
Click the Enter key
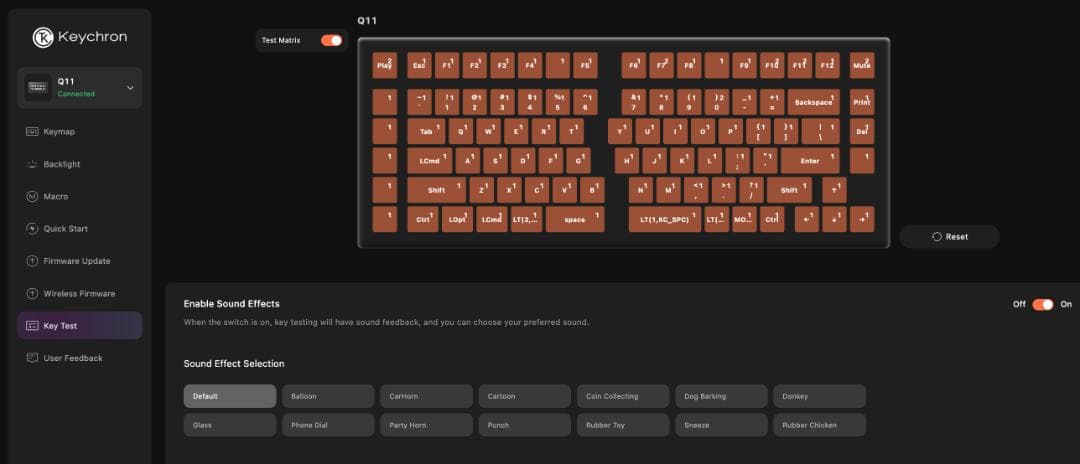[810, 160]
